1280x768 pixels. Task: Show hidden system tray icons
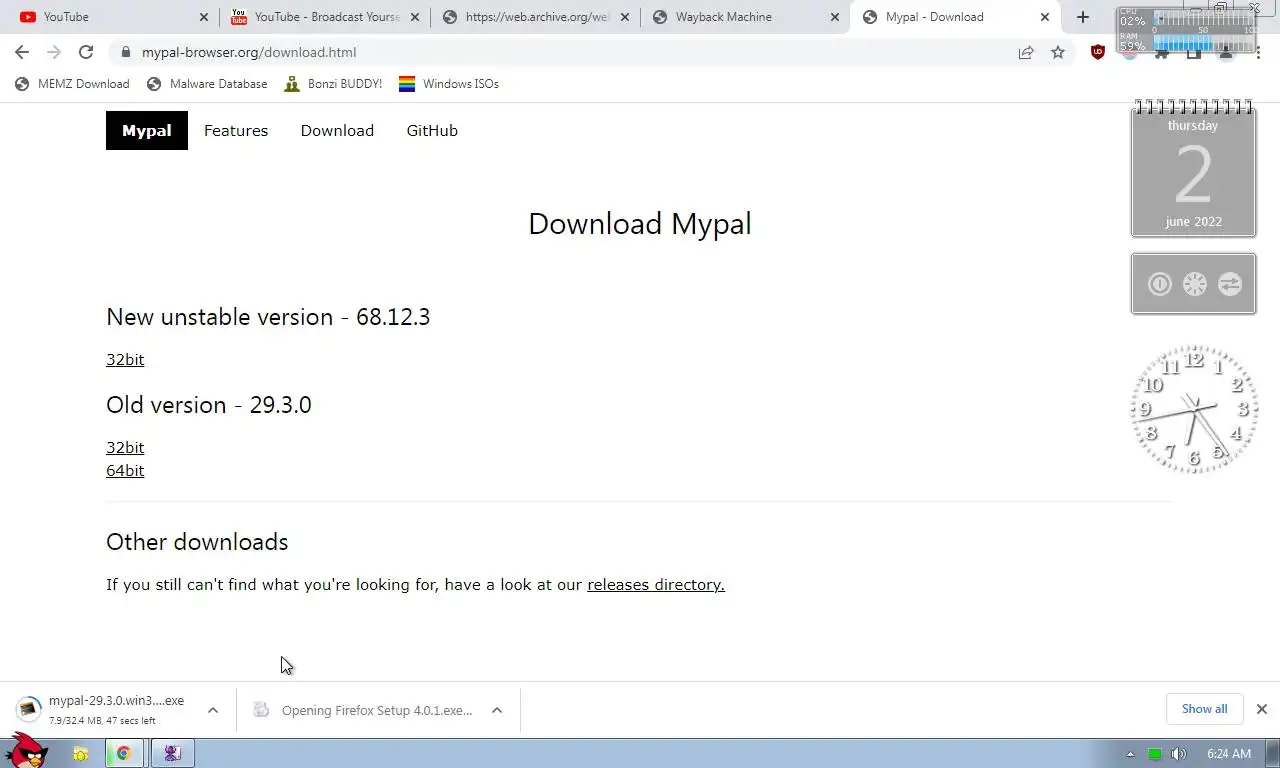(x=1130, y=754)
